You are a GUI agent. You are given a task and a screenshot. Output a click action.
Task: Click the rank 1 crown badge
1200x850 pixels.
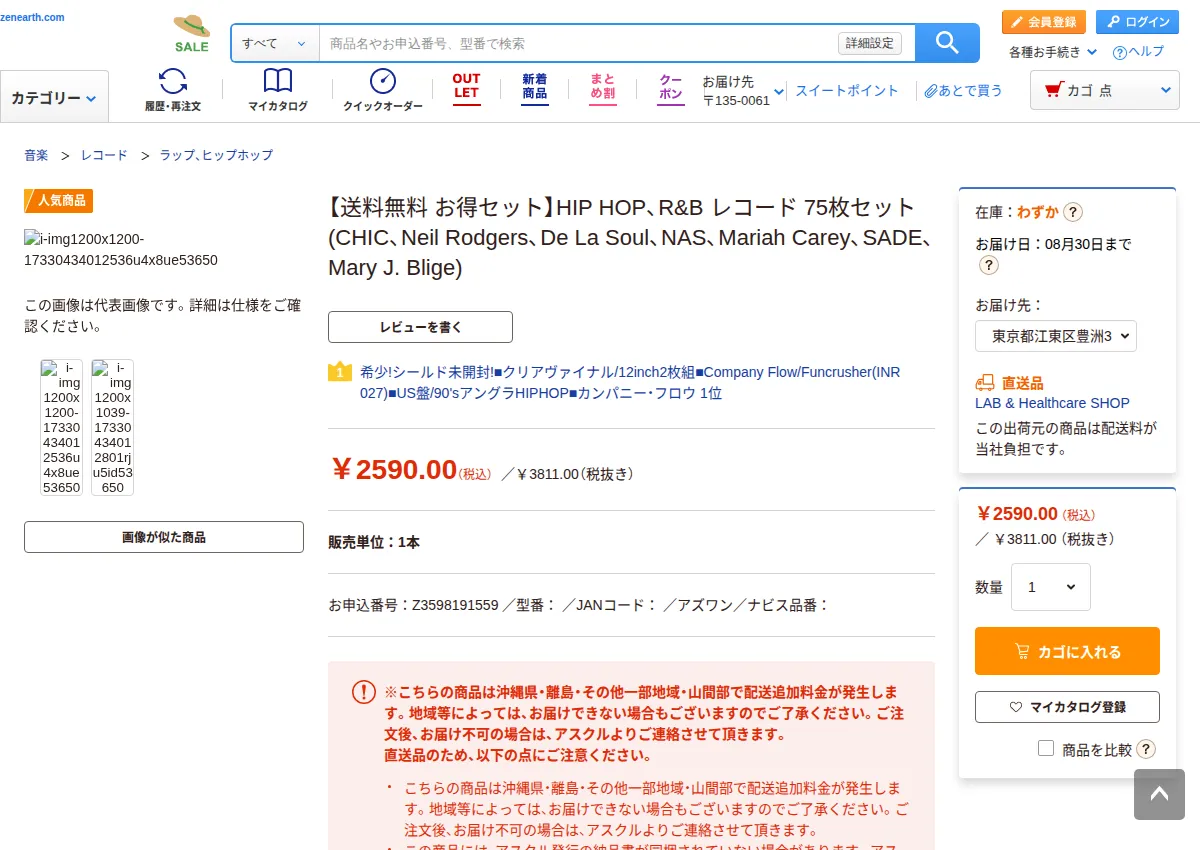(340, 372)
